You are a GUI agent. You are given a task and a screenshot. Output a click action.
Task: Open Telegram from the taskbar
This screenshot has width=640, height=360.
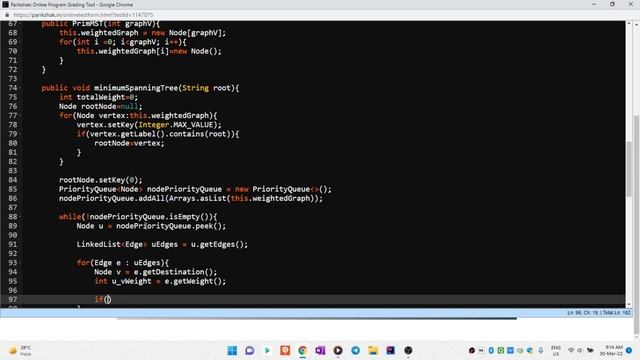click(x=356, y=350)
